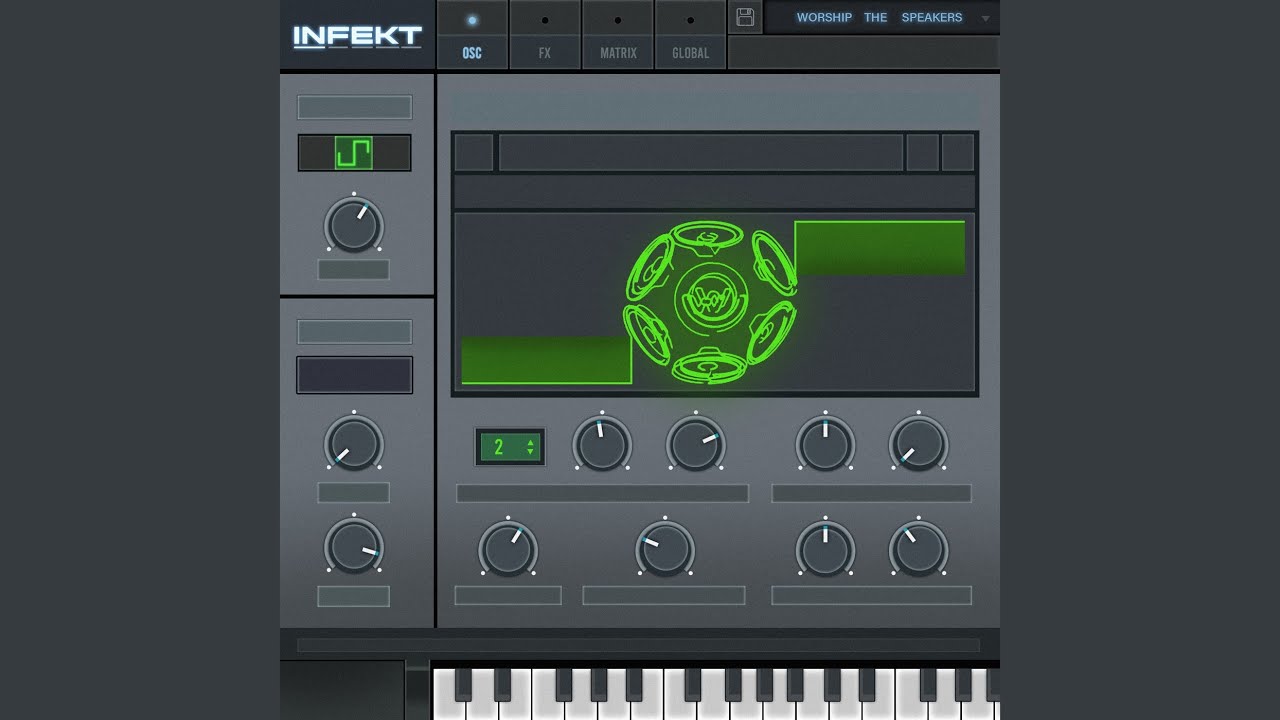1280x720 pixels.
Task: Click the knob below the square waveform selector
Action: [x=354, y=225]
